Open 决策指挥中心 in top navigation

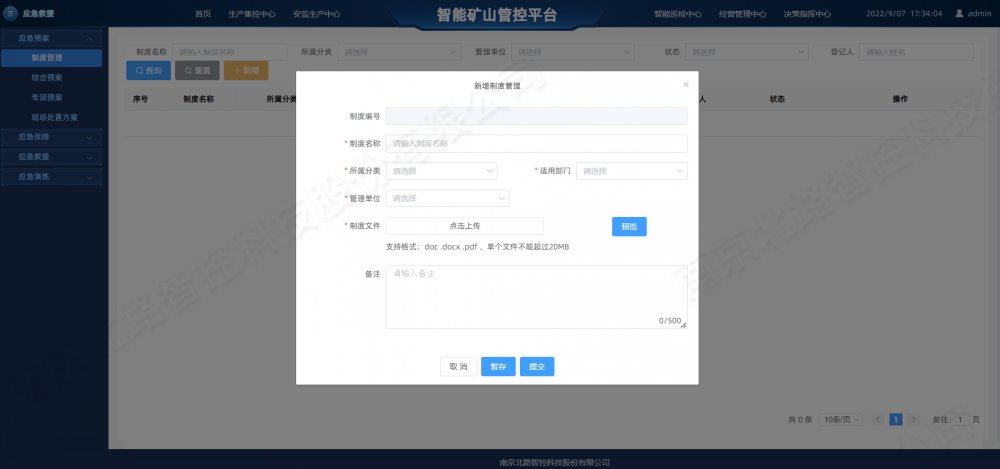pos(807,14)
